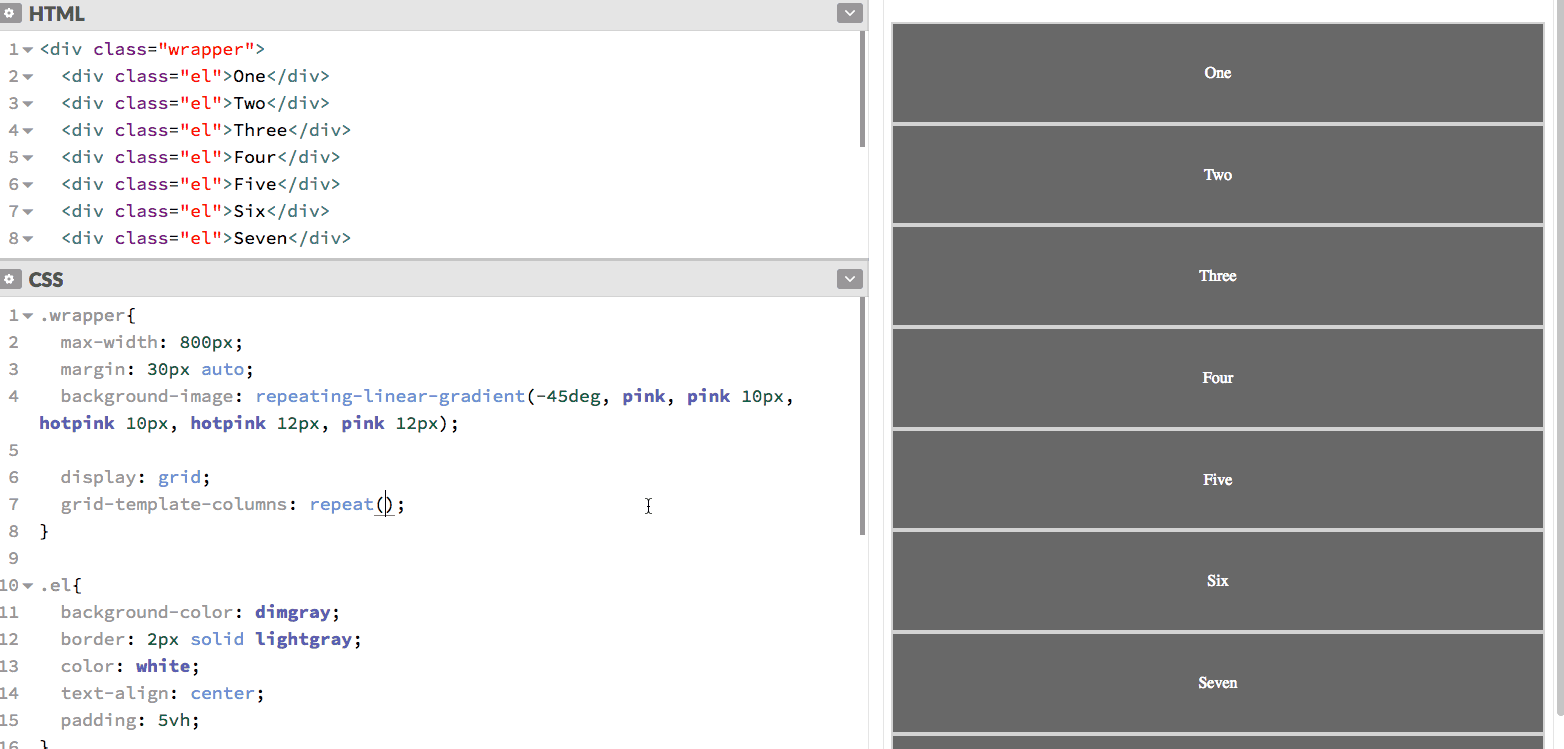Fold HTML line 5 containing Four div
This screenshot has width=1564, height=749.
(x=28, y=158)
